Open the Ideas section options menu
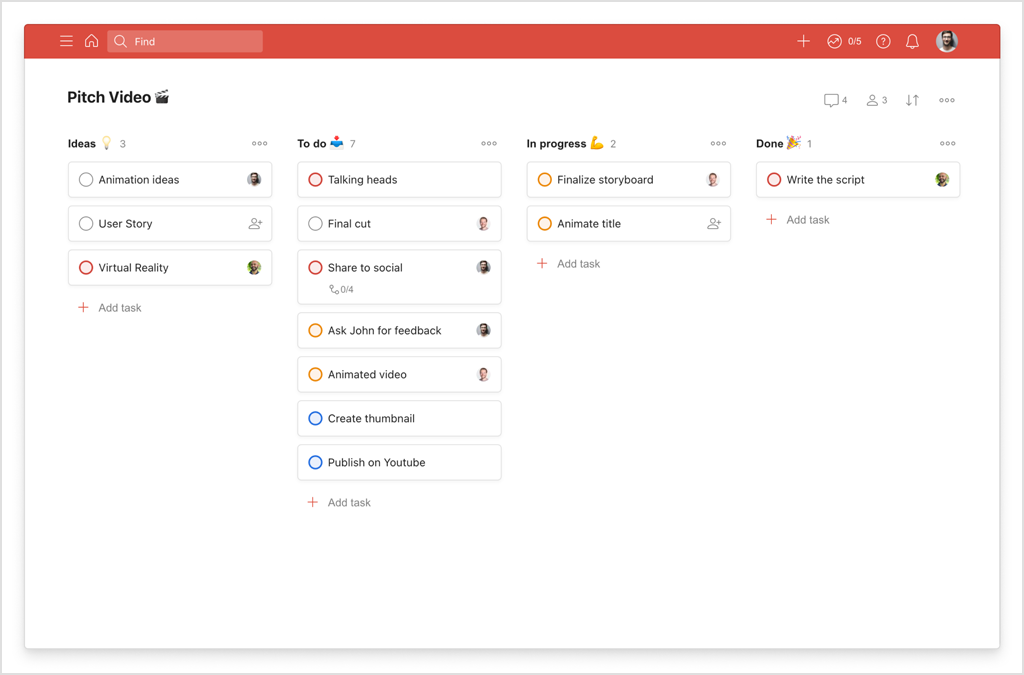Screen dimensions: 1024x675 pos(259,143)
